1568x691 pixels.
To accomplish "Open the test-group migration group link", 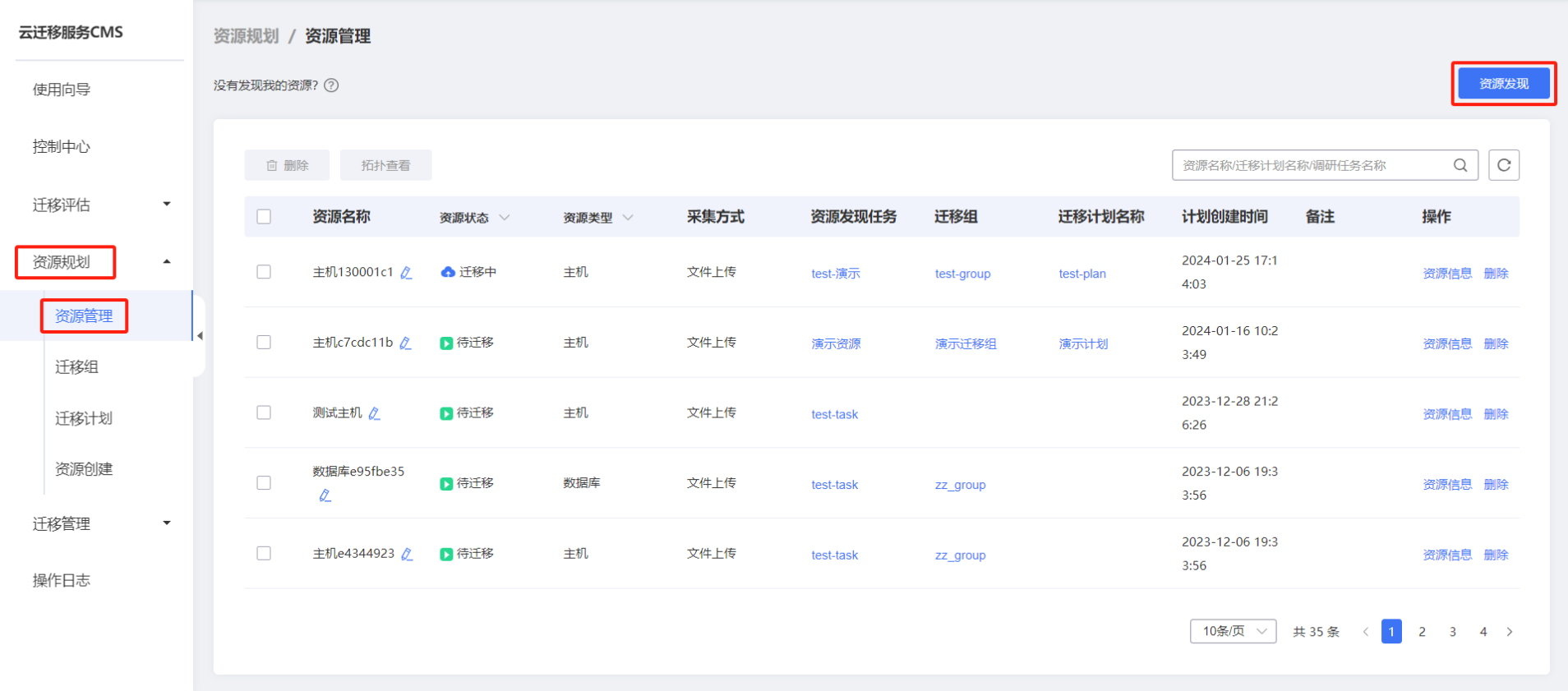I will click(962, 274).
